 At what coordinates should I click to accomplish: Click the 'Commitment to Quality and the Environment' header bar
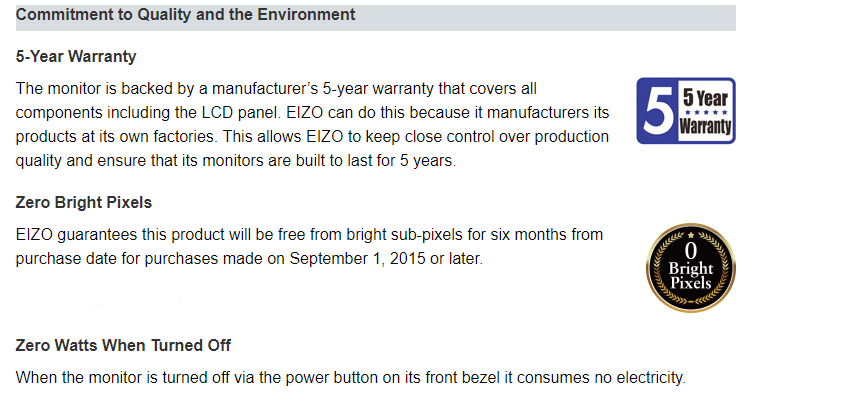point(376,17)
